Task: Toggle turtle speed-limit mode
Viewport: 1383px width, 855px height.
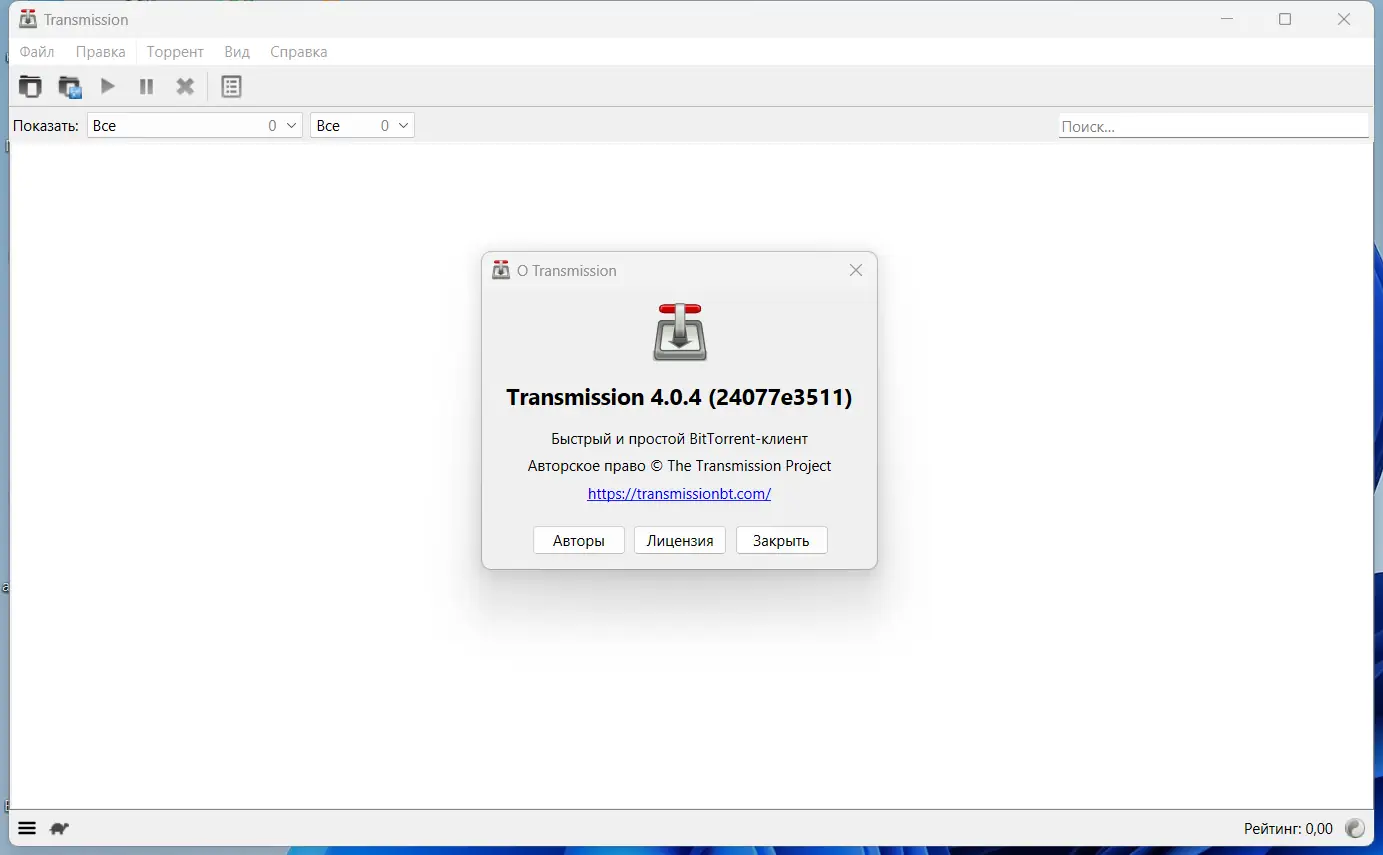Action: 59,828
